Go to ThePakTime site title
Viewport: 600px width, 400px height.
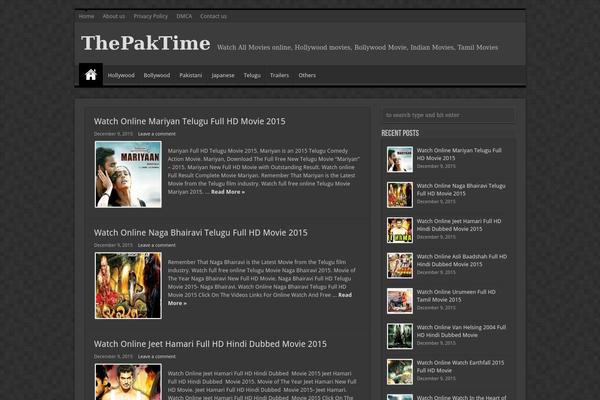click(x=145, y=43)
